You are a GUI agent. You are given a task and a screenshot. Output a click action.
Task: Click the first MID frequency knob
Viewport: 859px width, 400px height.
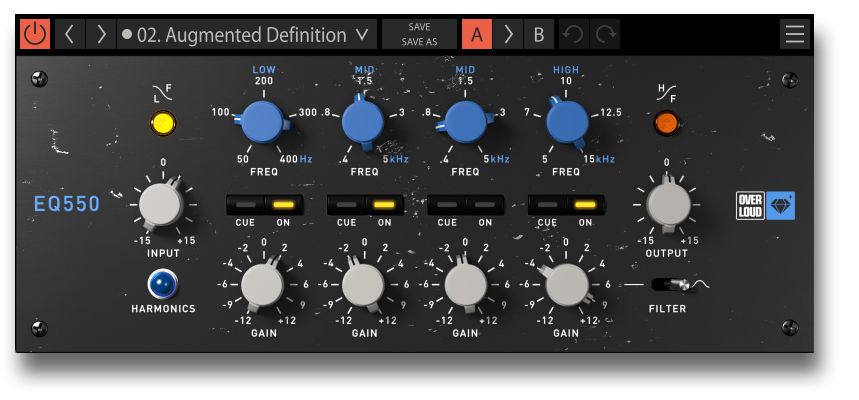363,122
